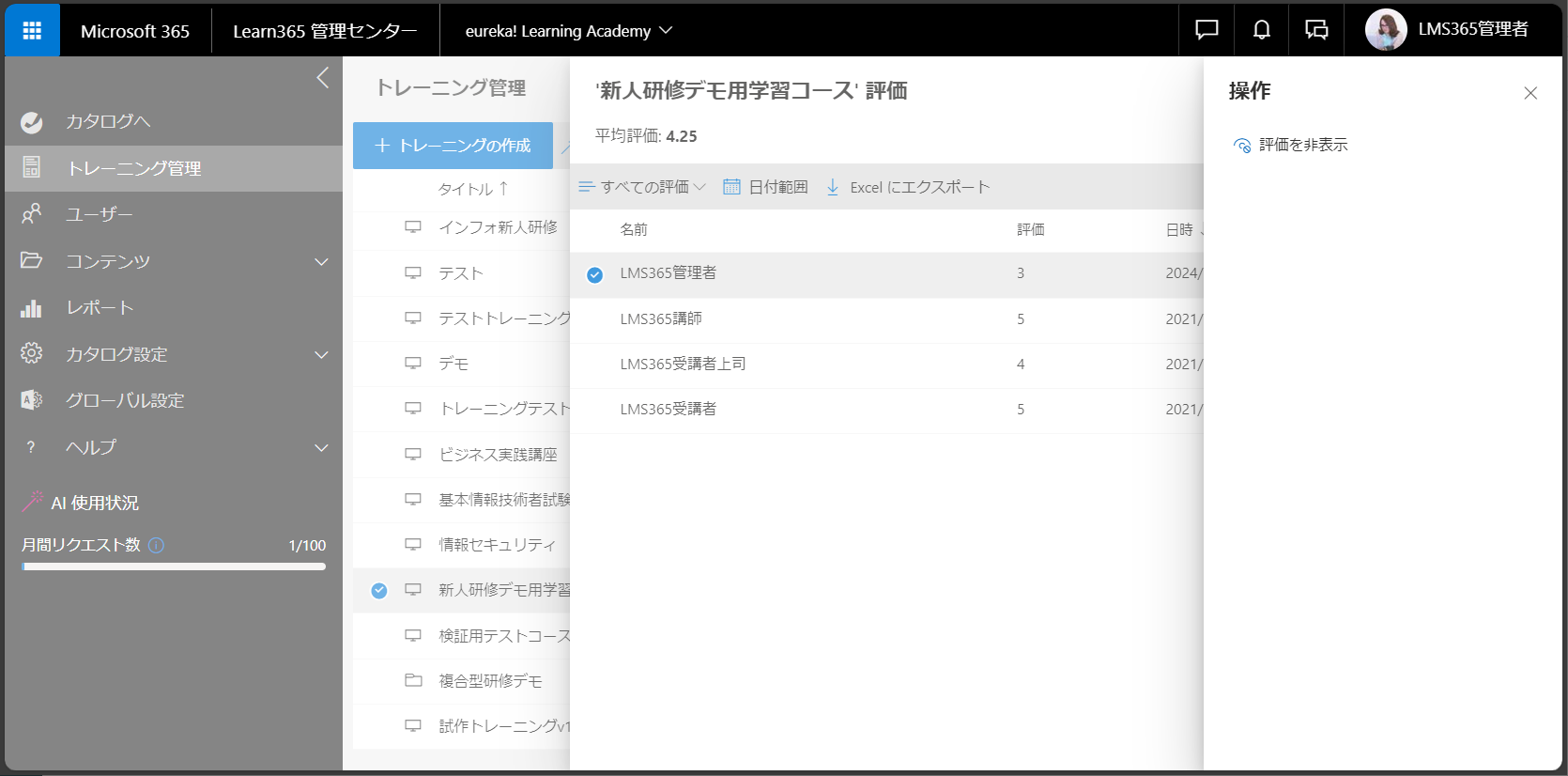Open the chat message icon in header
This screenshot has width=1568, height=776.
pyautogui.click(x=1207, y=30)
